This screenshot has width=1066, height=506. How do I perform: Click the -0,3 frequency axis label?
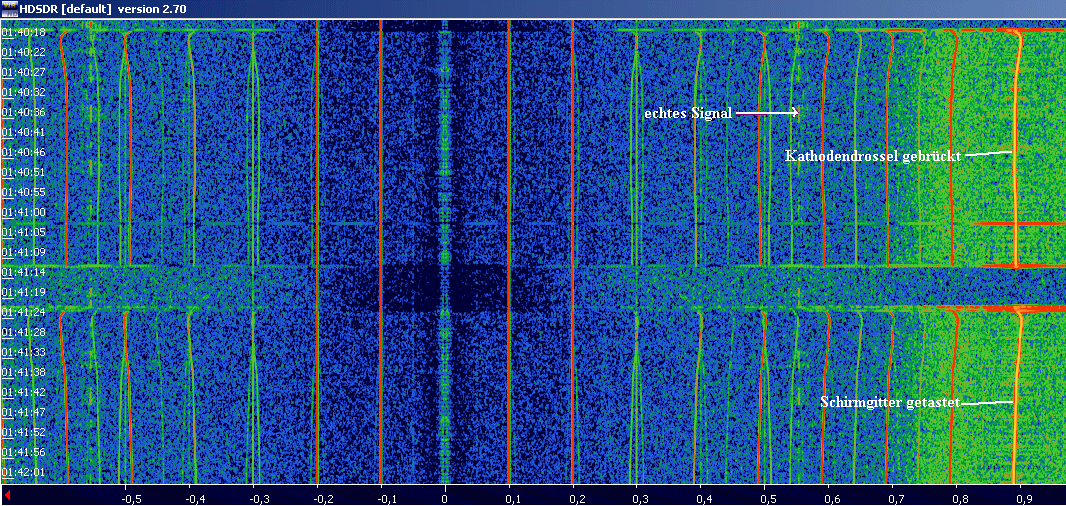[258, 499]
